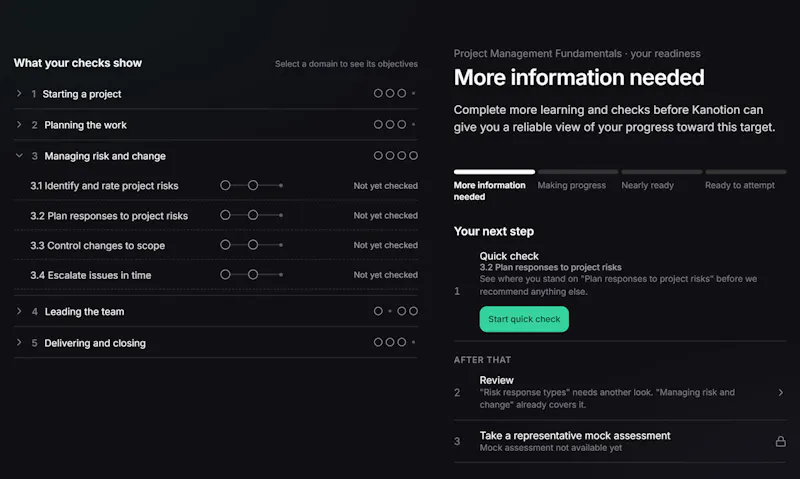Click Not yet checked status for 3.2
Viewport: 800px width, 479px height.
(x=386, y=215)
